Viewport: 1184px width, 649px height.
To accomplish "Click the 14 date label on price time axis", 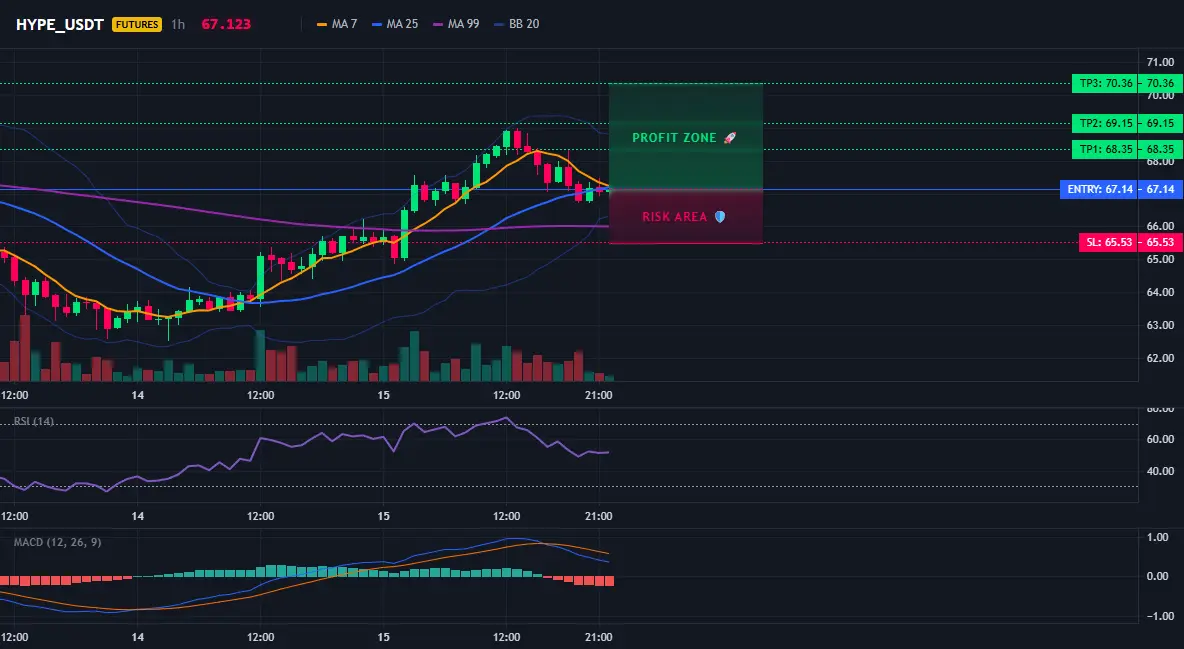I will pos(137,395).
